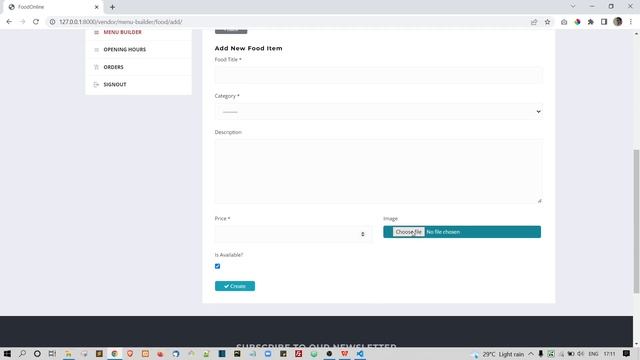Screen dimensions: 640x360
Task: Focus the Price number field
Action: pos(293,234)
